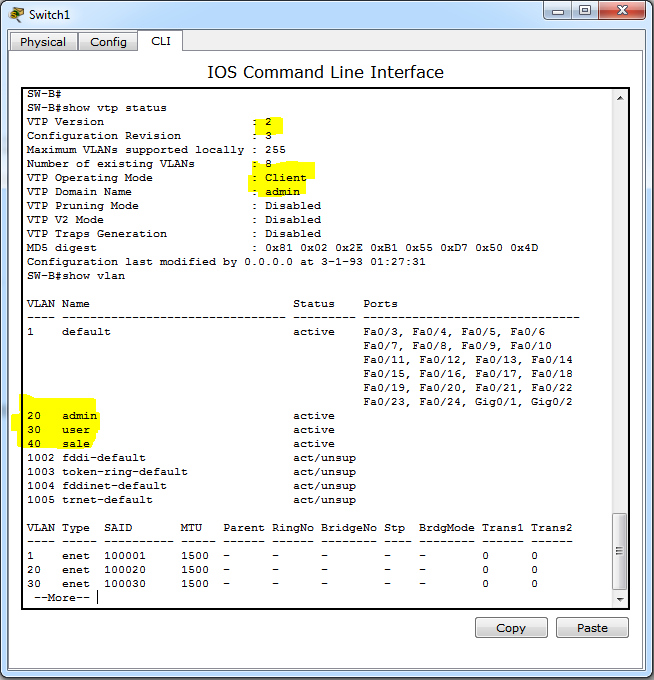Viewport: 654px width, 680px height.
Task: Click the 'default' VLAN 1 name
Action: tap(86, 332)
